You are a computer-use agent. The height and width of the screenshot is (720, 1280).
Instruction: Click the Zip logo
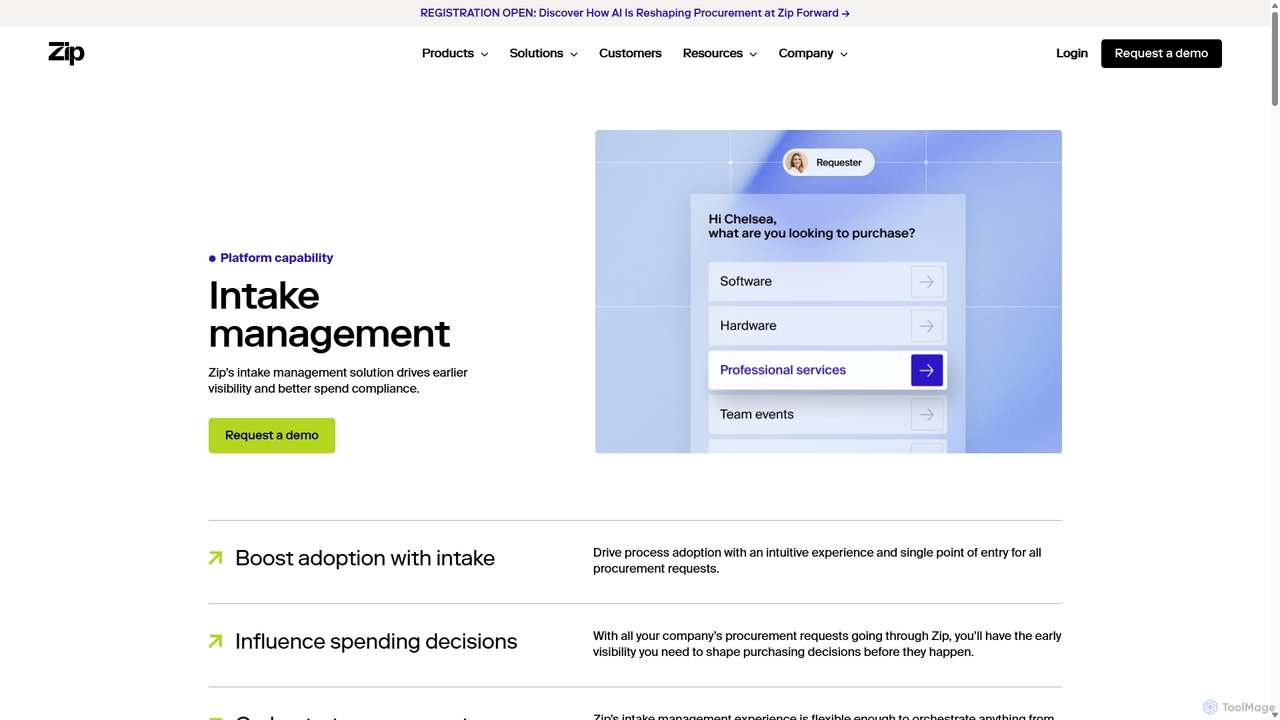coord(66,53)
